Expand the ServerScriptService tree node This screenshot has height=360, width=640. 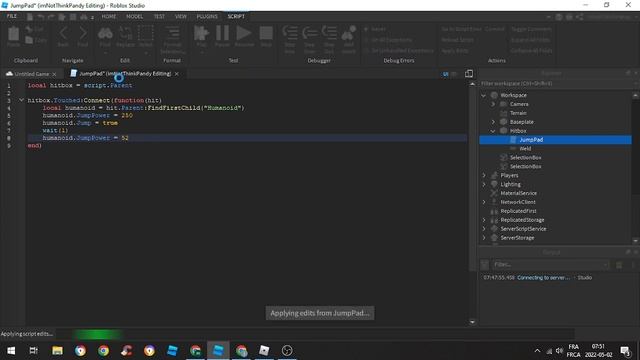(x=484, y=229)
